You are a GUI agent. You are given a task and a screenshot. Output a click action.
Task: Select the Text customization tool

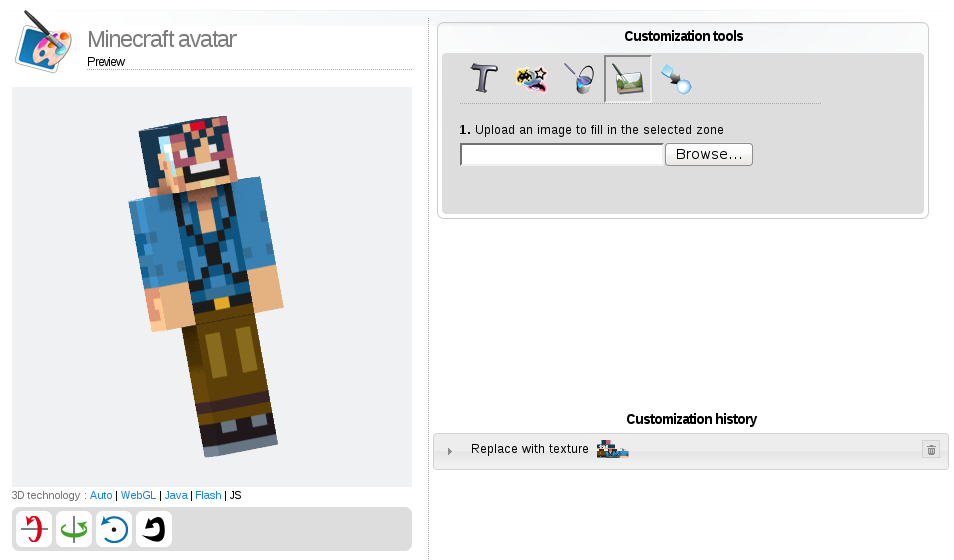484,79
